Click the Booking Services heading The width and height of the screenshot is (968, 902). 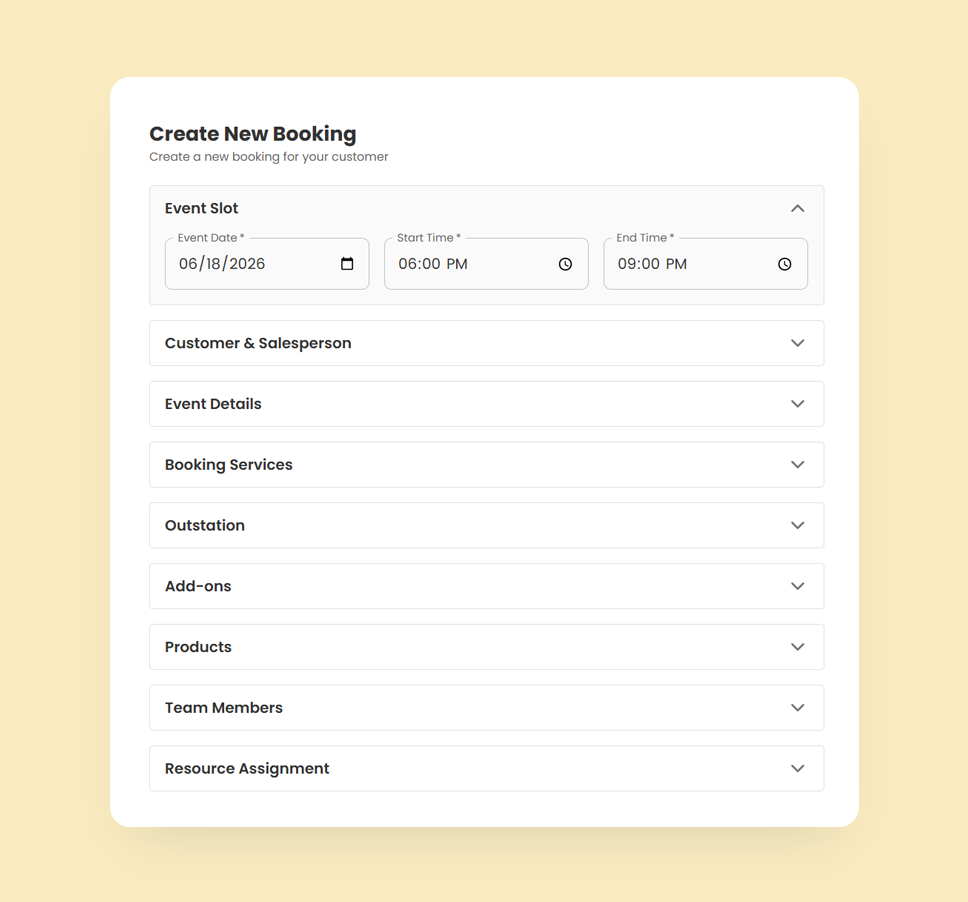click(228, 465)
